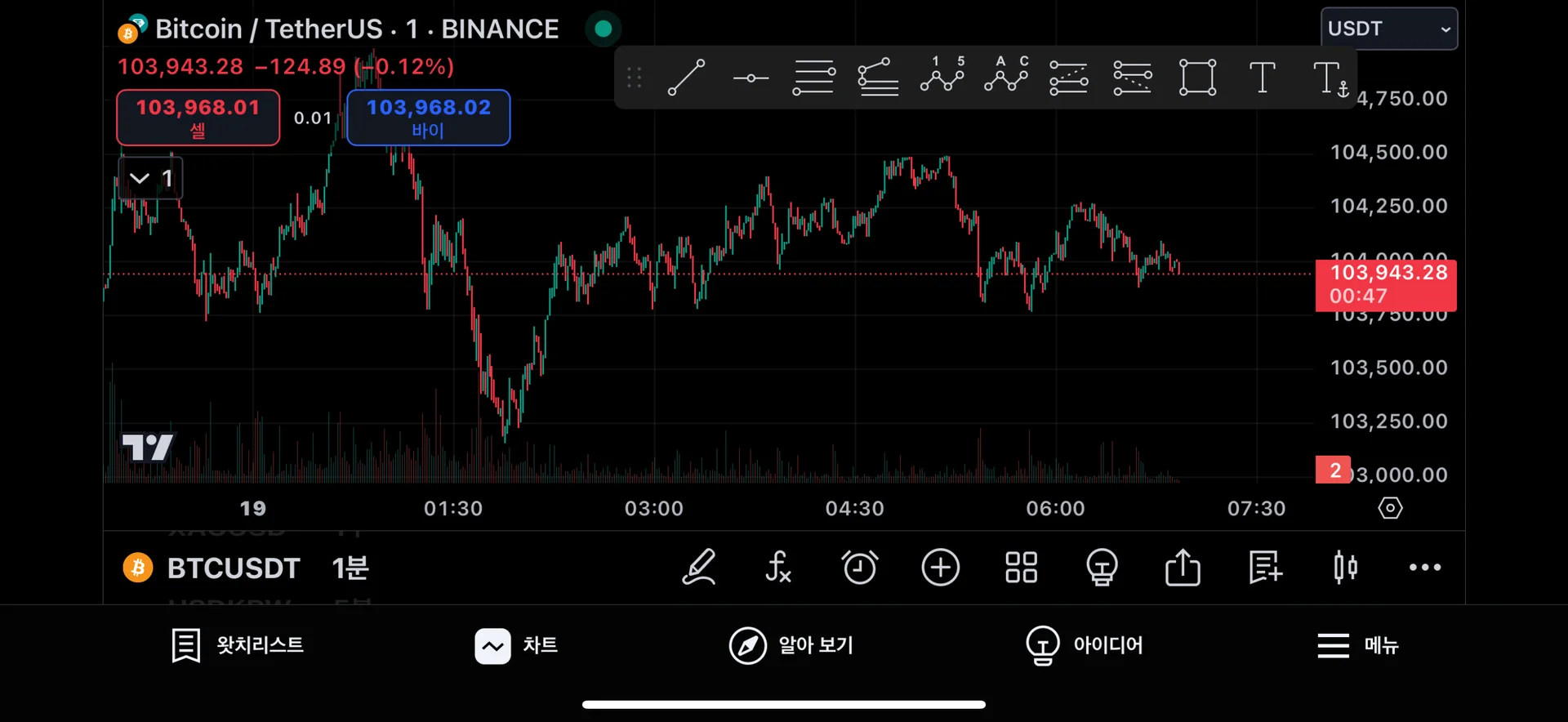1568x722 pixels.
Task: Open more options three-dot menu
Action: pos(1425,567)
